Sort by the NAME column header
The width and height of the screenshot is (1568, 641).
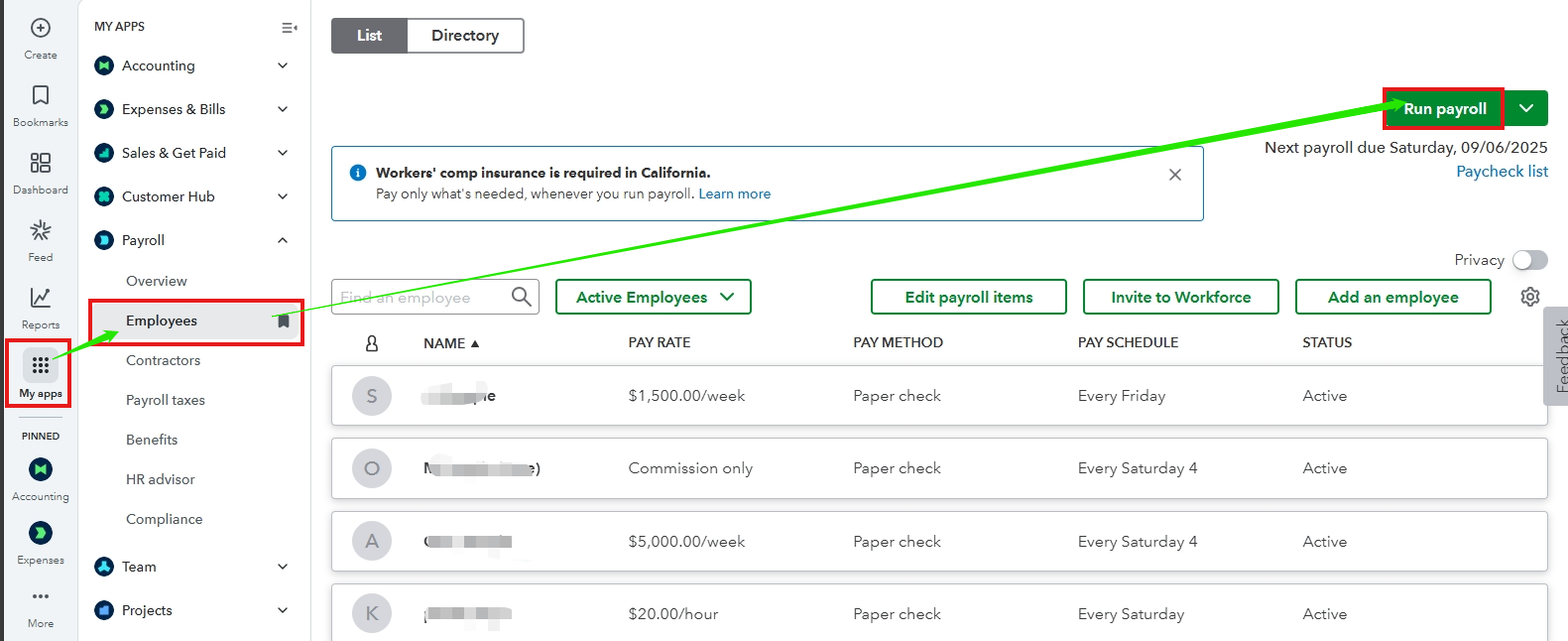pos(451,343)
